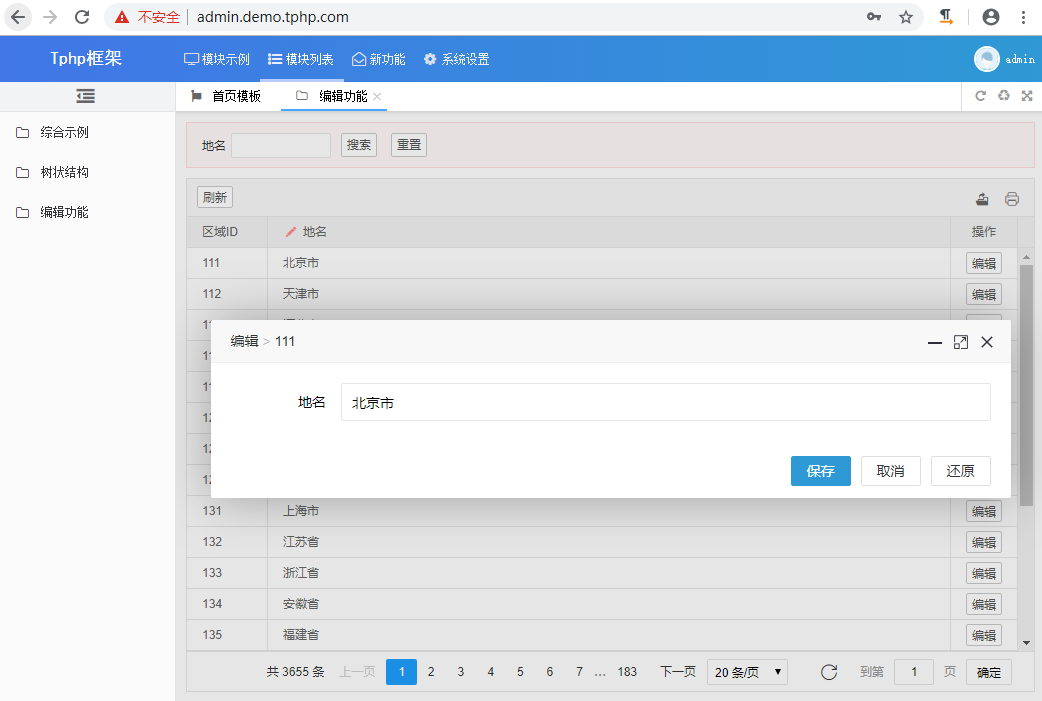Maximize the 编辑 > 111 dialog
The width and height of the screenshot is (1042, 701).
tap(961, 342)
